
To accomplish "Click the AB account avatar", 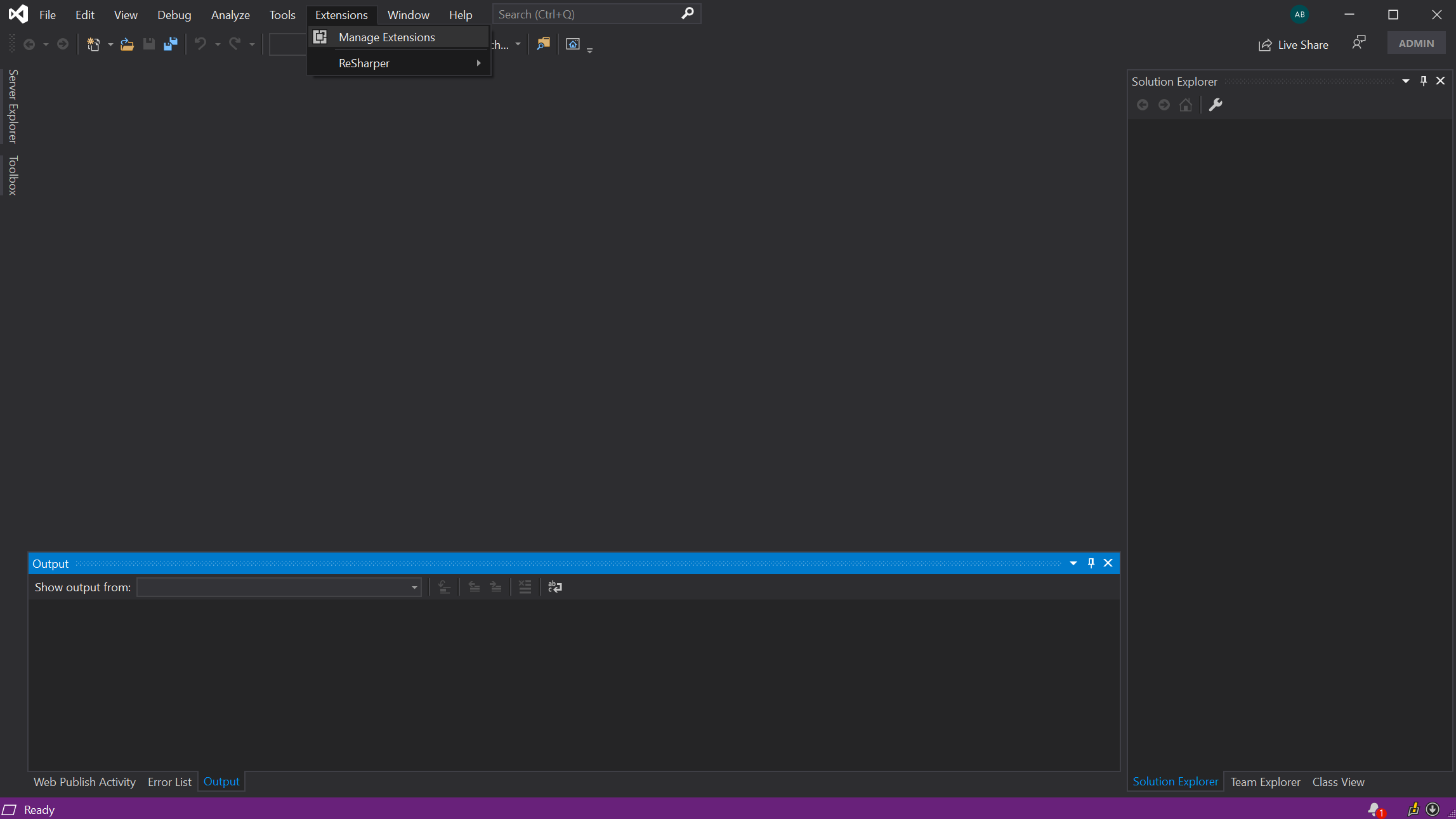I will (1300, 14).
